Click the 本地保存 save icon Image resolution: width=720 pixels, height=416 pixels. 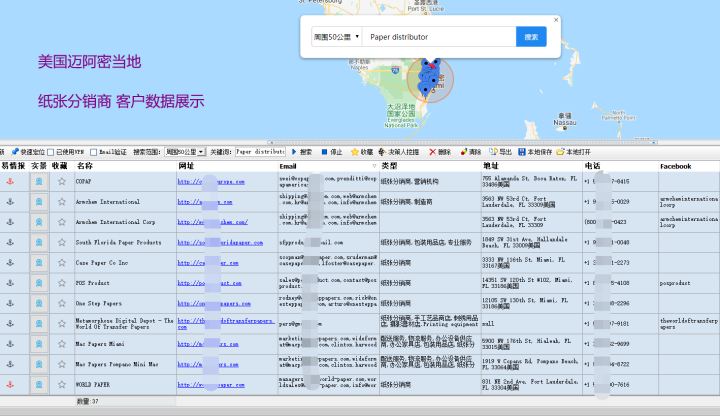pos(522,152)
